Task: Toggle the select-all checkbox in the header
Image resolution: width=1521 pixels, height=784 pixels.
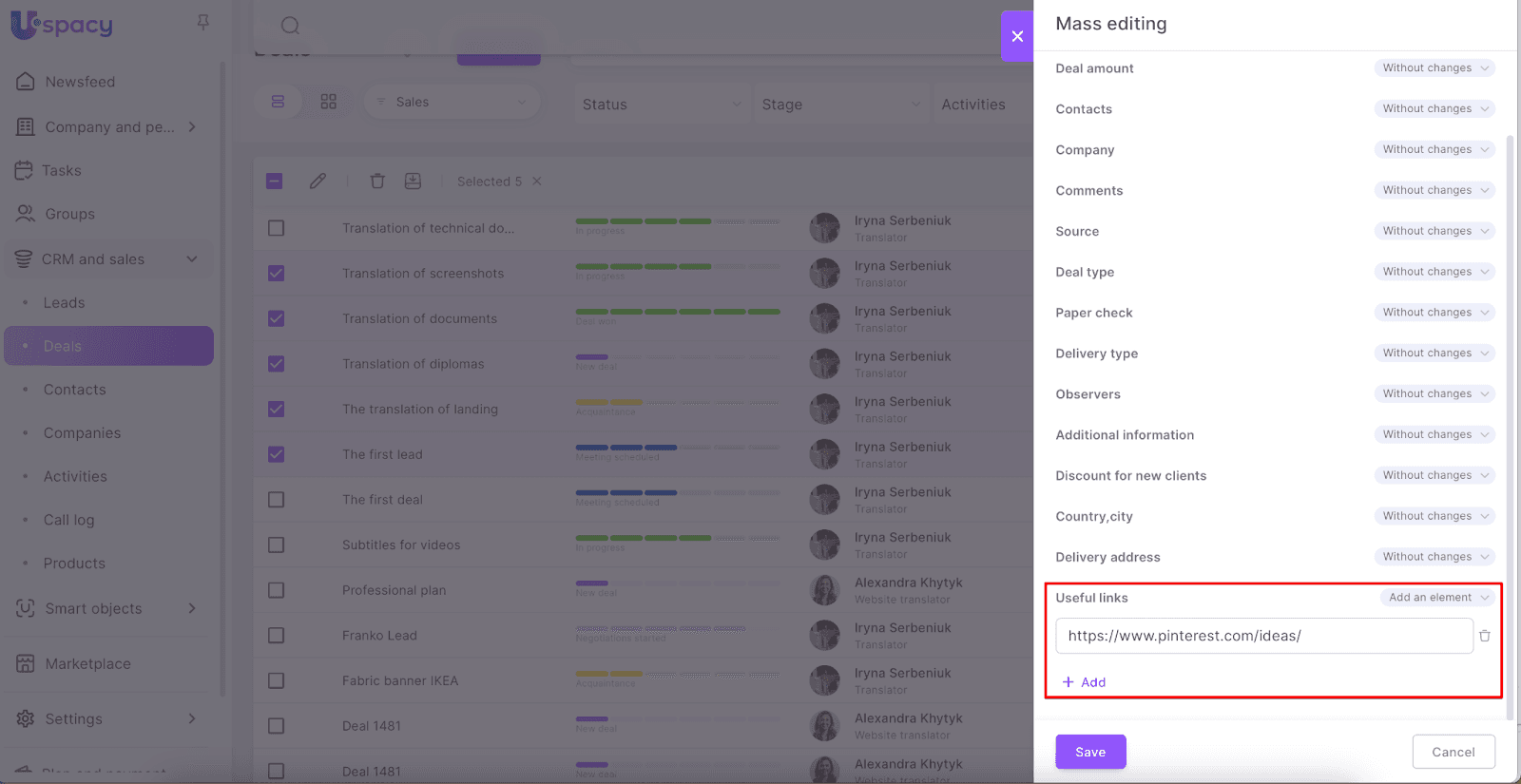Action: coord(275,181)
